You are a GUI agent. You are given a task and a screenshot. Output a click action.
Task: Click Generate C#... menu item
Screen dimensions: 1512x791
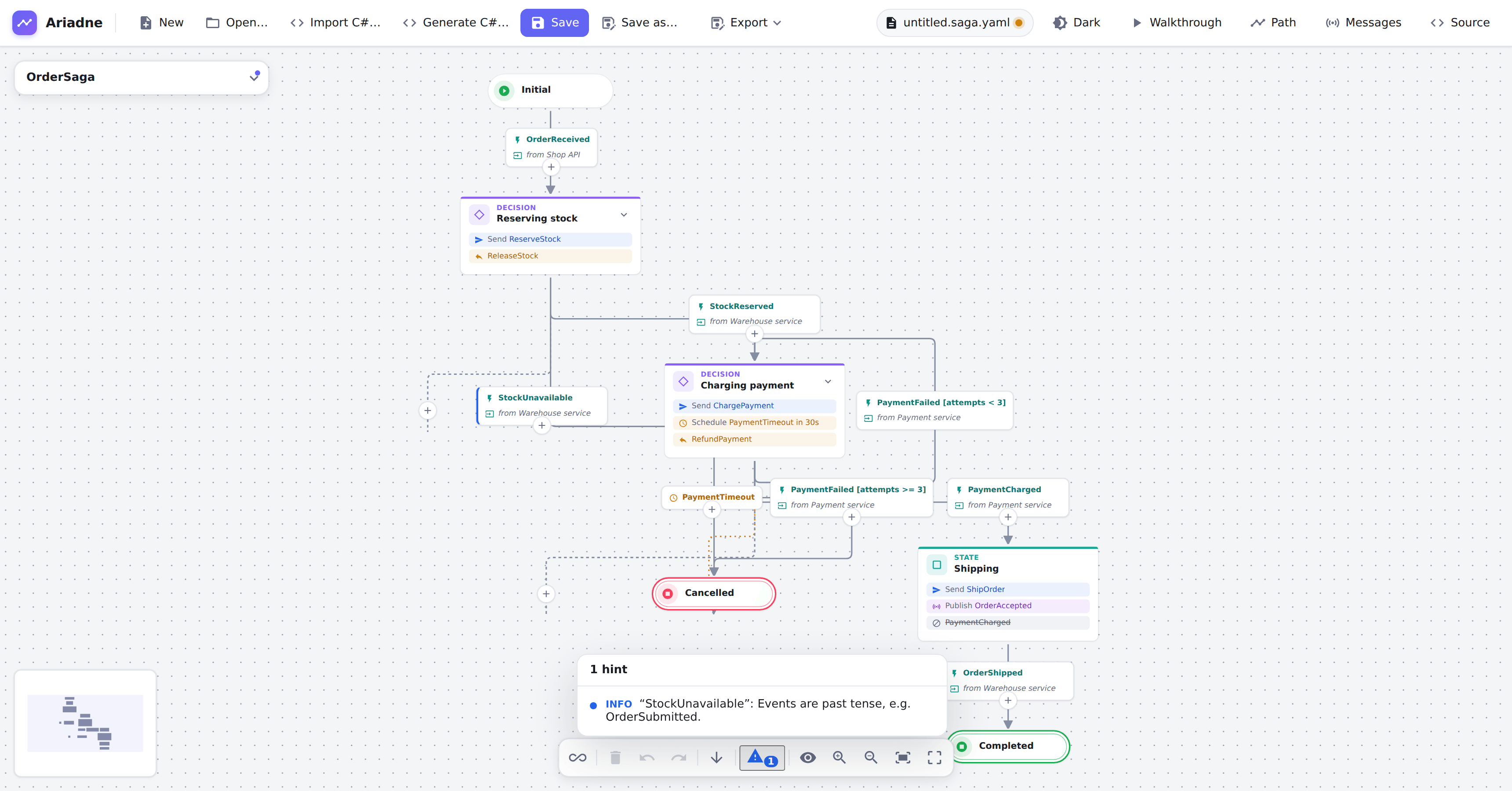[x=455, y=22]
